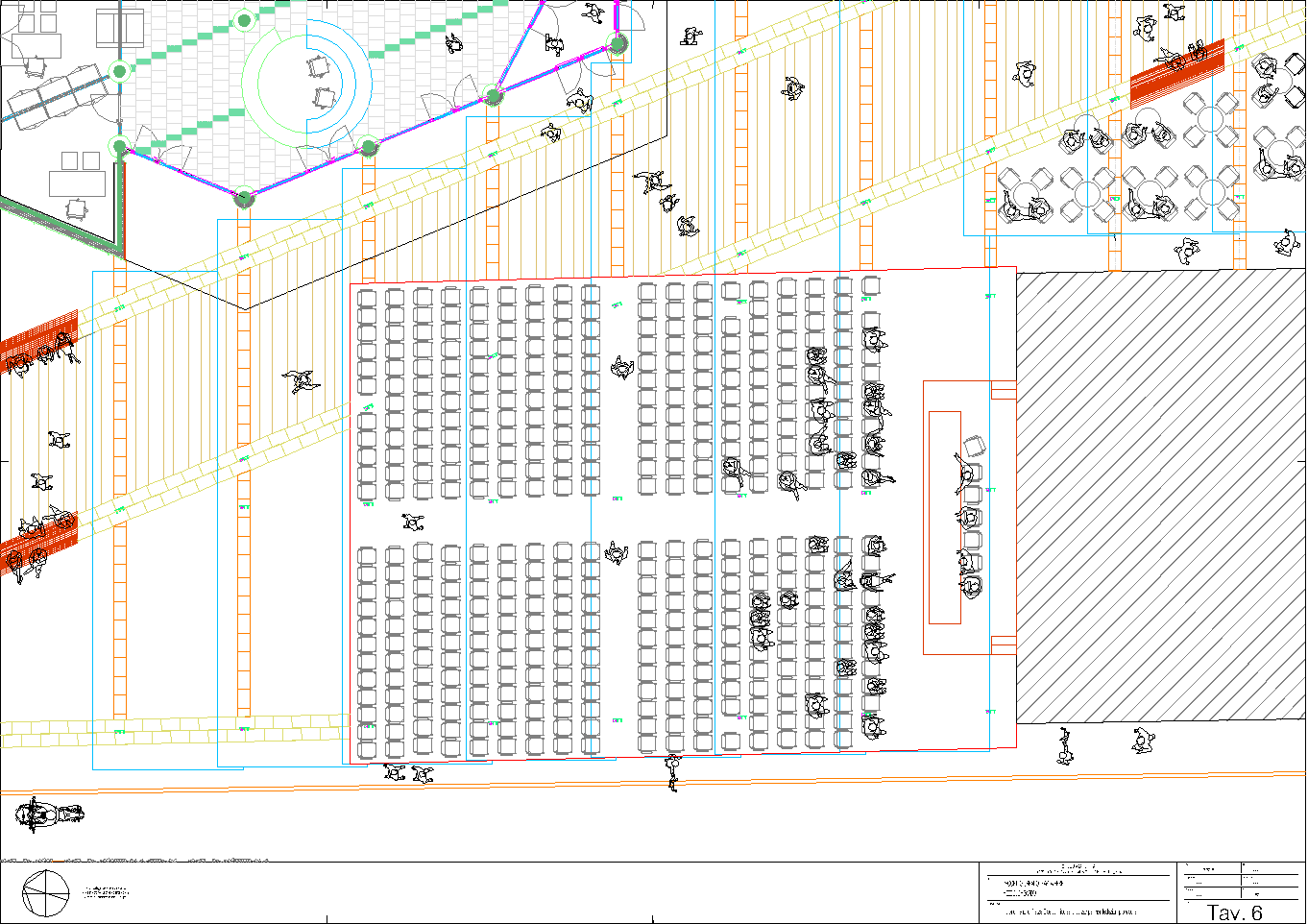Select the lone walking figure left of the seating
The width and height of the screenshot is (1308, 924).
pyautogui.click(x=301, y=382)
